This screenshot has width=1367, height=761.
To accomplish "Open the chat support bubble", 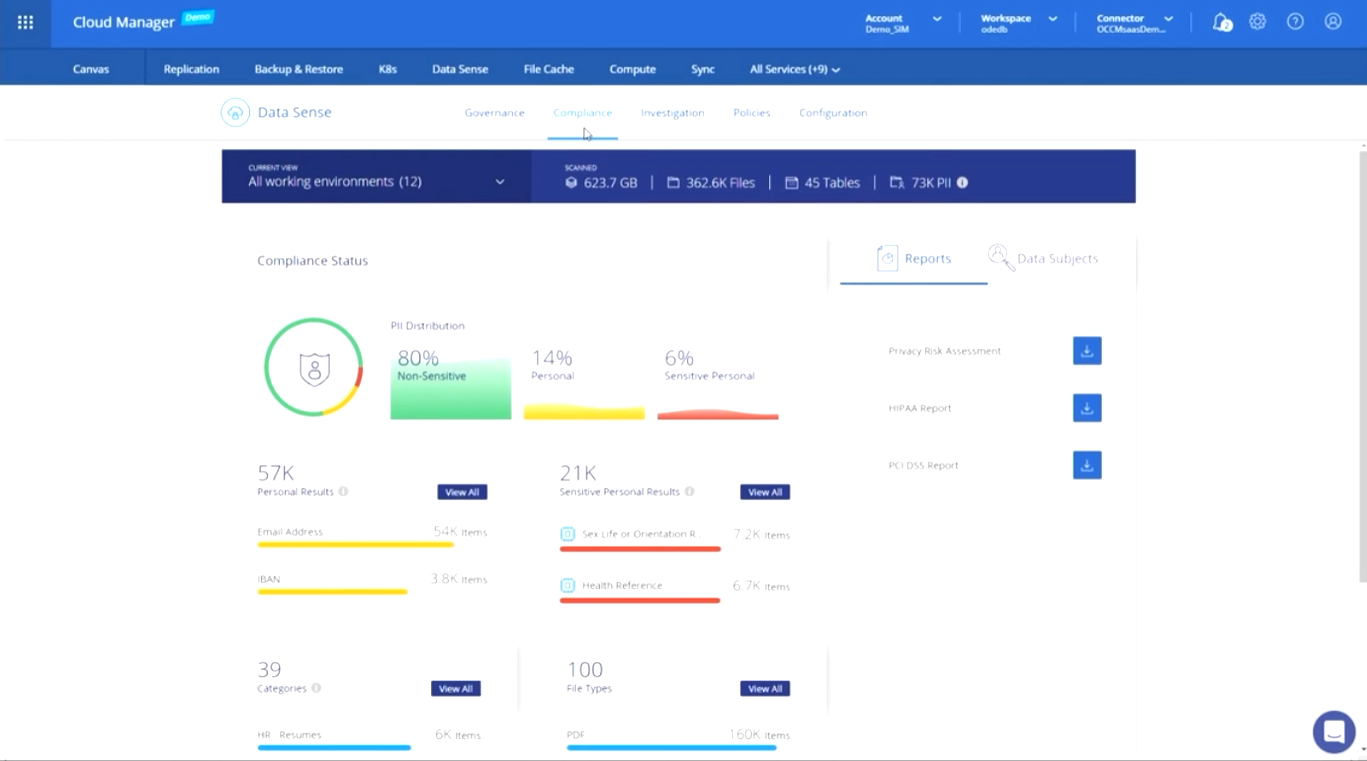I will point(1333,732).
